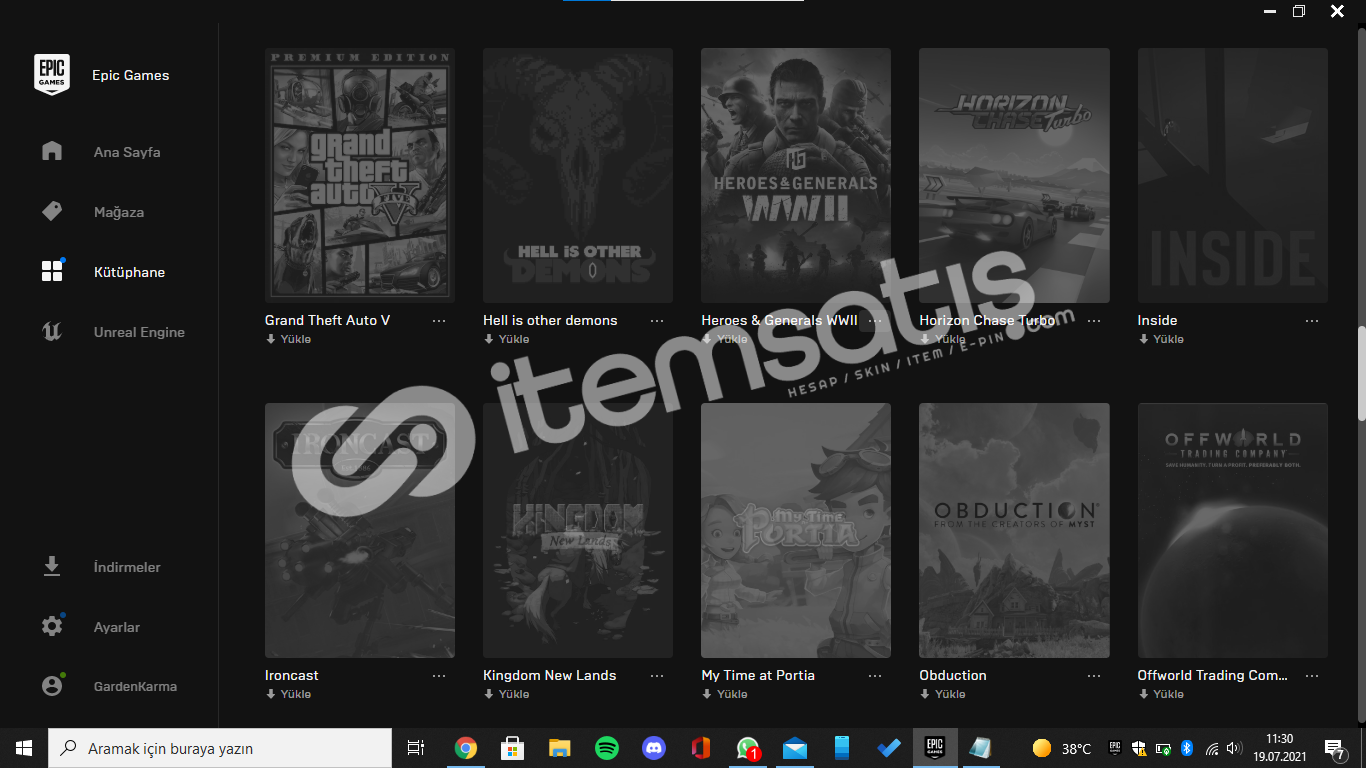
Task: Click Yükle under Kingdom New Lands
Action: coord(506,694)
